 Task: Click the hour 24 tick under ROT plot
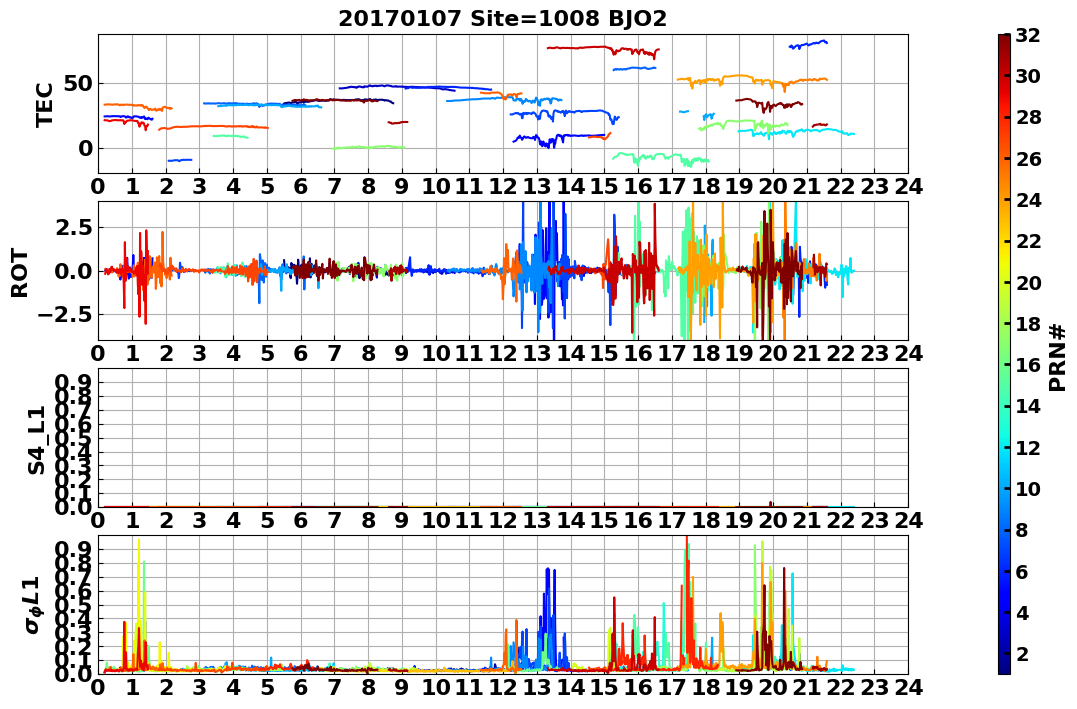(x=908, y=354)
